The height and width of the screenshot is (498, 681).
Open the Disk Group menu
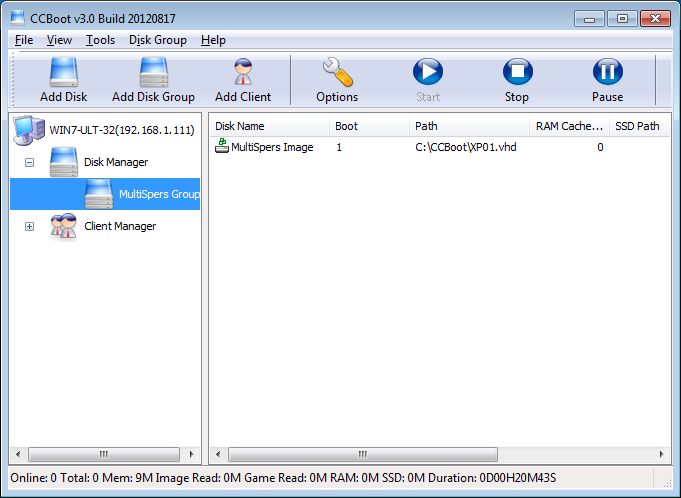coord(158,40)
